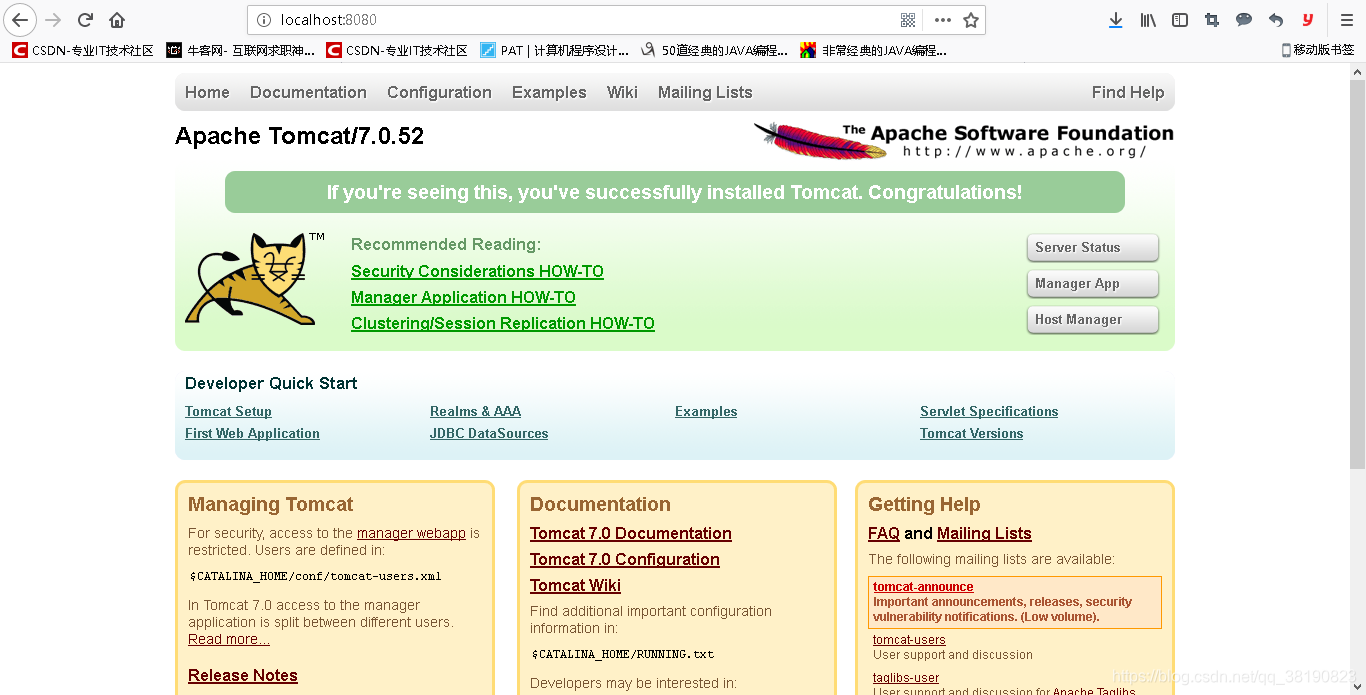Click the Read more... link
This screenshot has width=1366, height=695.
click(229, 639)
